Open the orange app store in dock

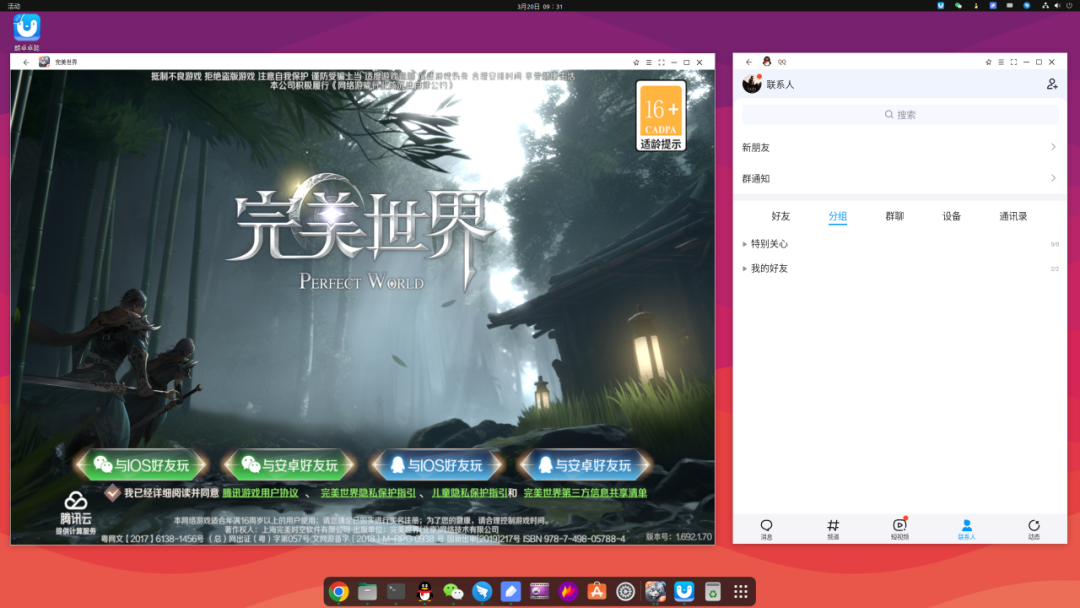[596, 591]
